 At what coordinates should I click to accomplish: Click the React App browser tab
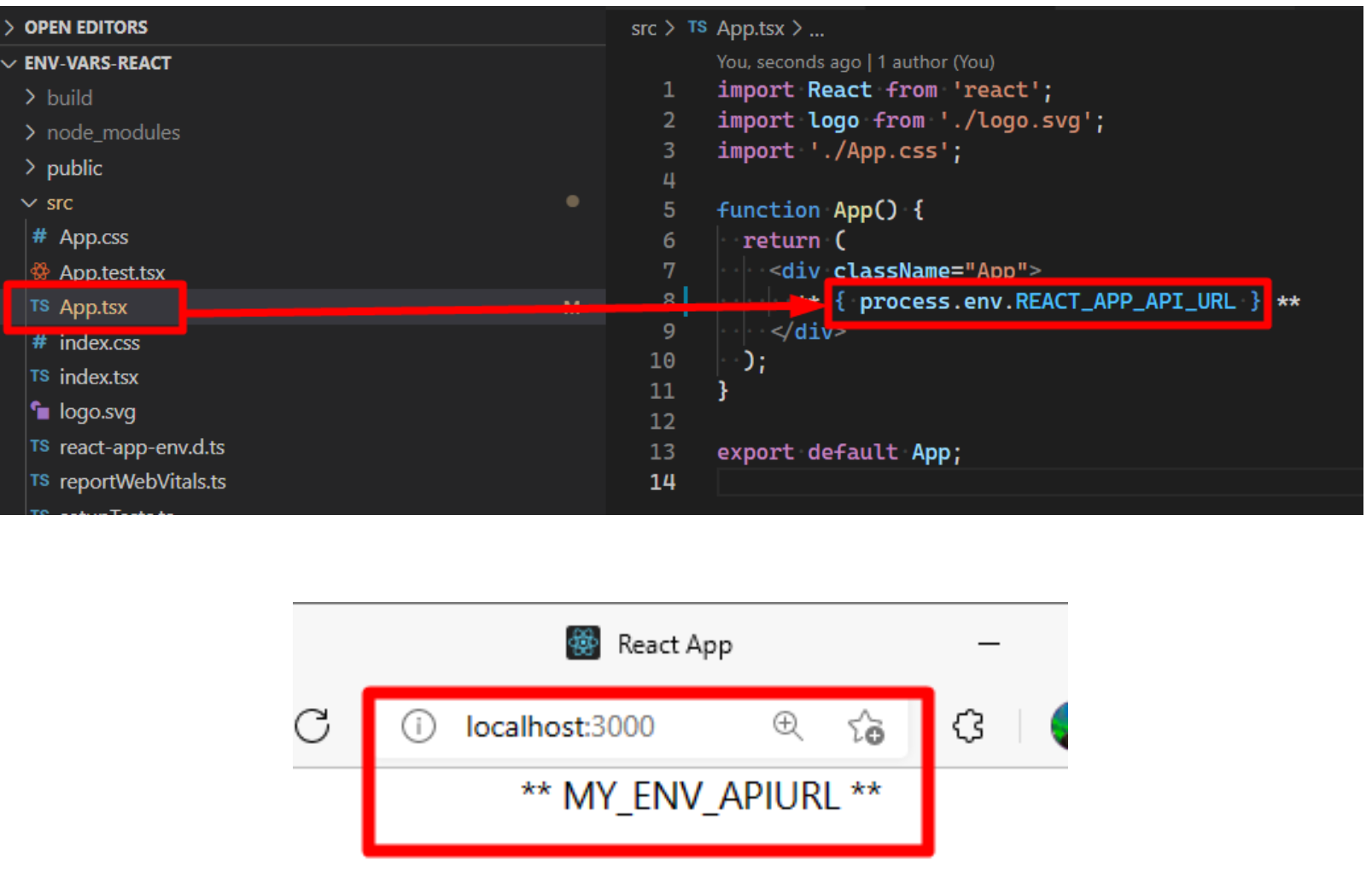tap(674, 644)
